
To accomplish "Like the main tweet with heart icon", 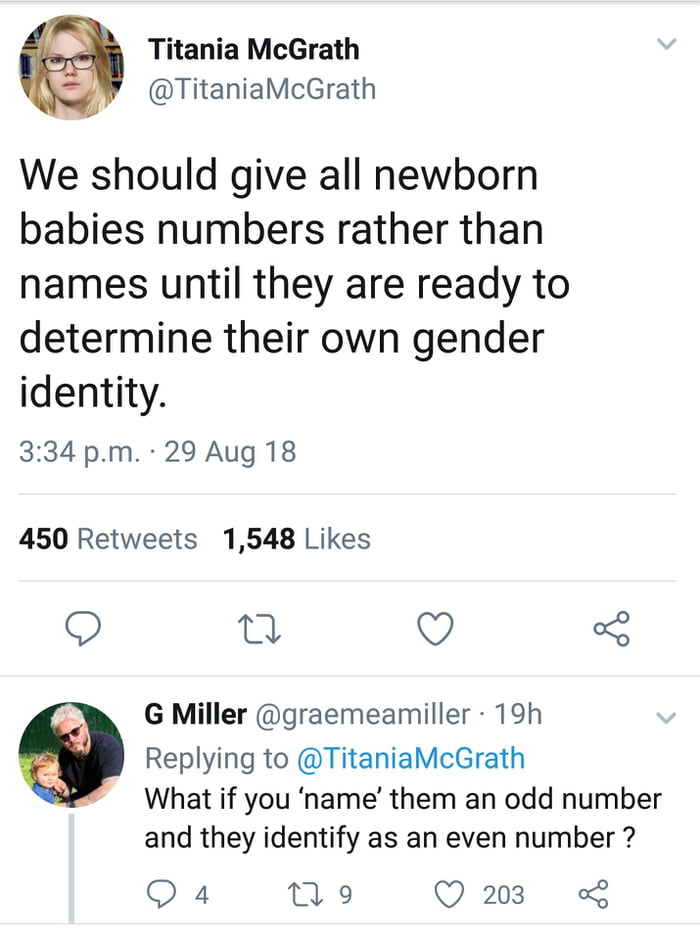I will click(x=435, y=628).
